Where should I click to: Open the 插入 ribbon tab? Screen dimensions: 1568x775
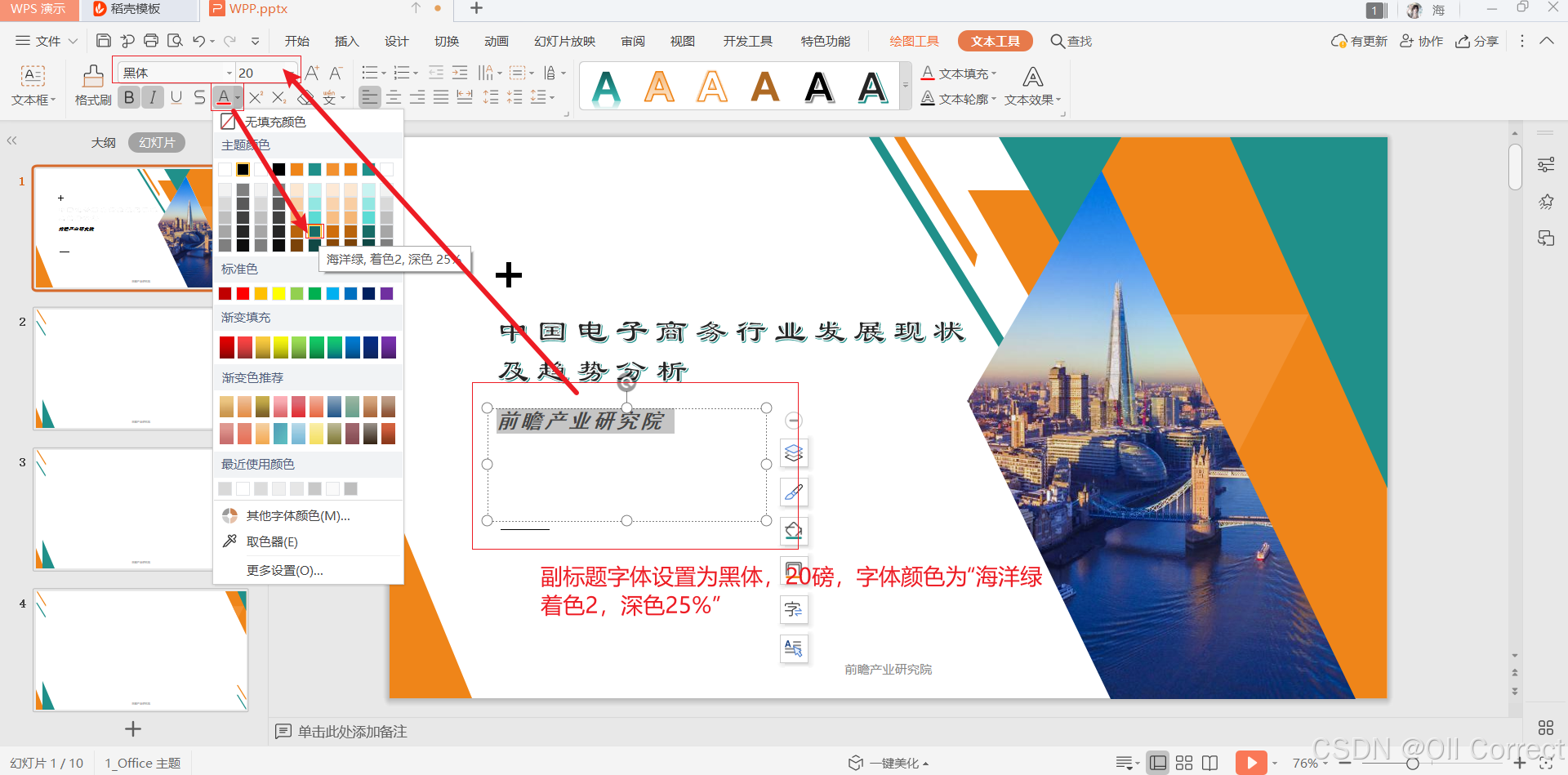(347, 41)
